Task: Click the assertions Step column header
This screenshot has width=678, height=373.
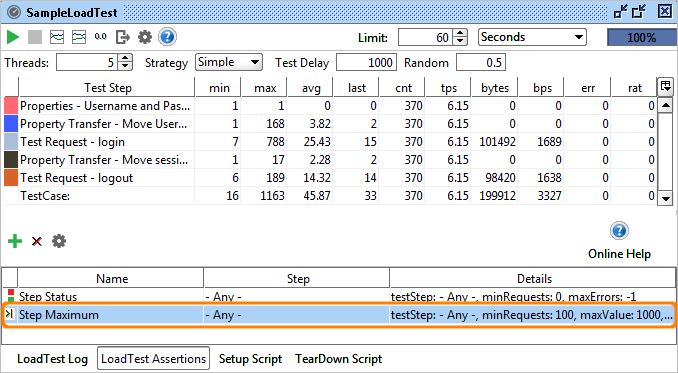Action: coord(297,279)
